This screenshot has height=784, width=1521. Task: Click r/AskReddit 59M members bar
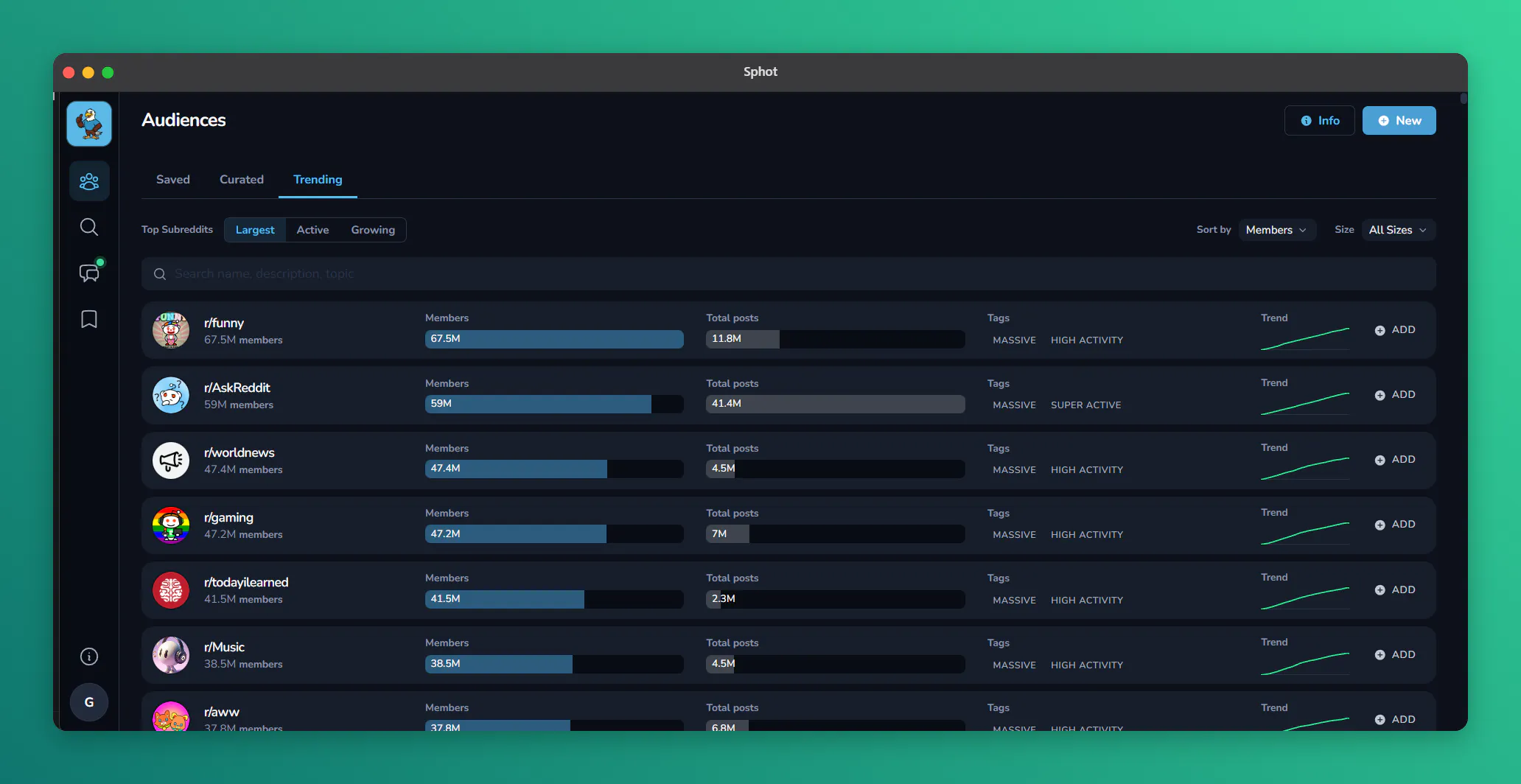pyautogui.click(x=554, y=404)
